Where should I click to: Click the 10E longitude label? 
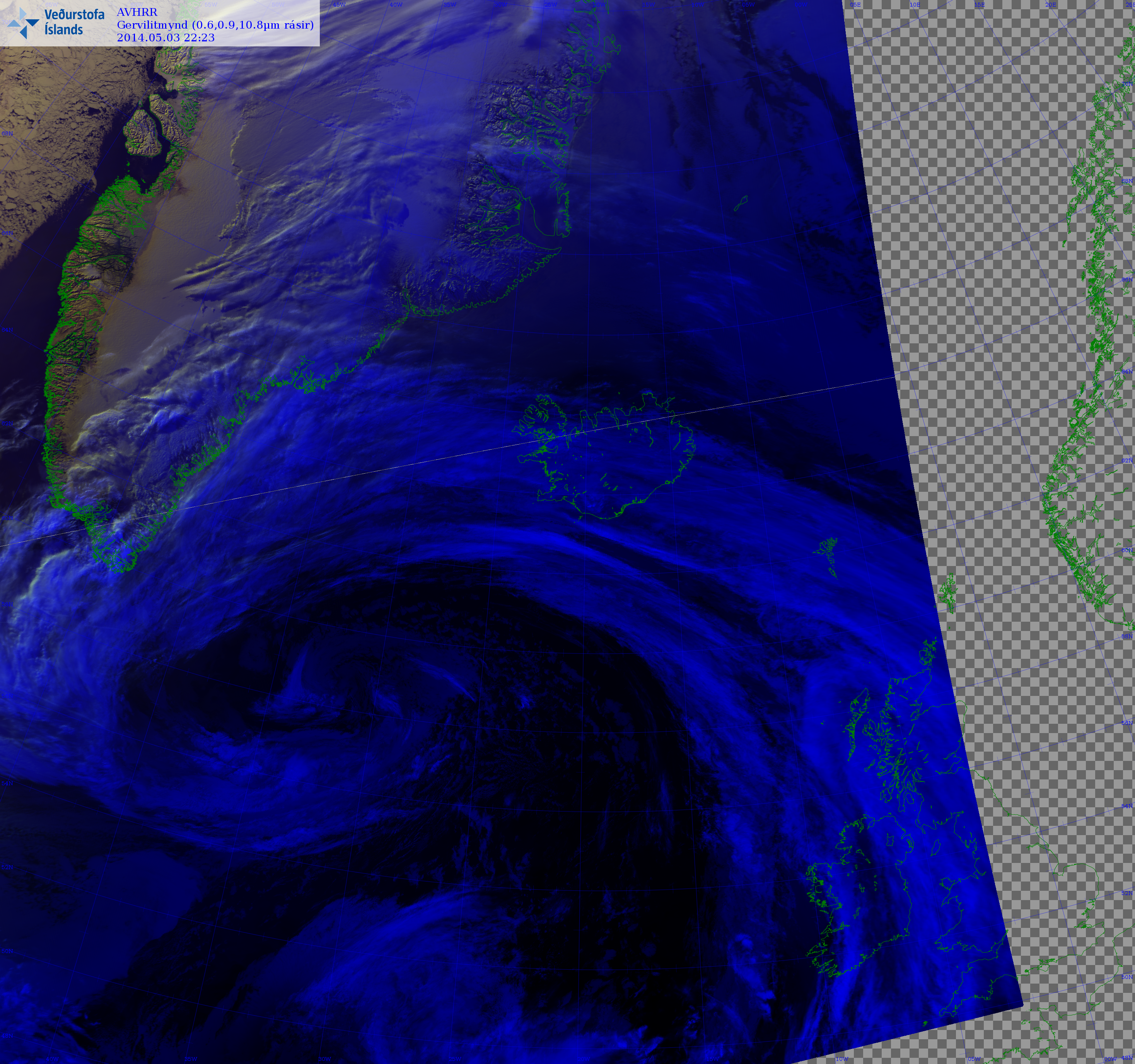click(x=915, y=5)
